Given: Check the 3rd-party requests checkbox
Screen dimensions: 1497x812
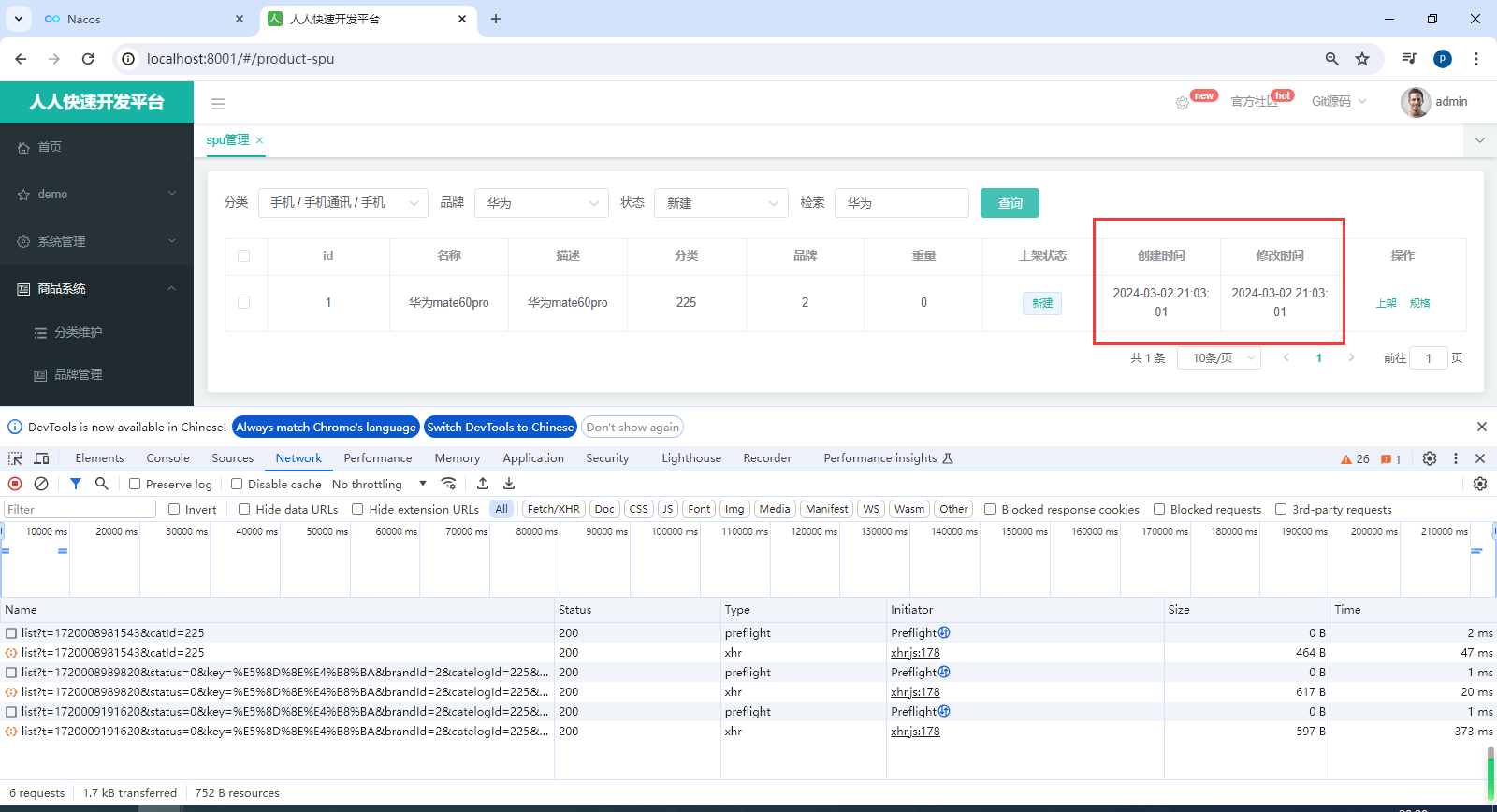Looking at the screenshot, I should tap(1281, 509).
